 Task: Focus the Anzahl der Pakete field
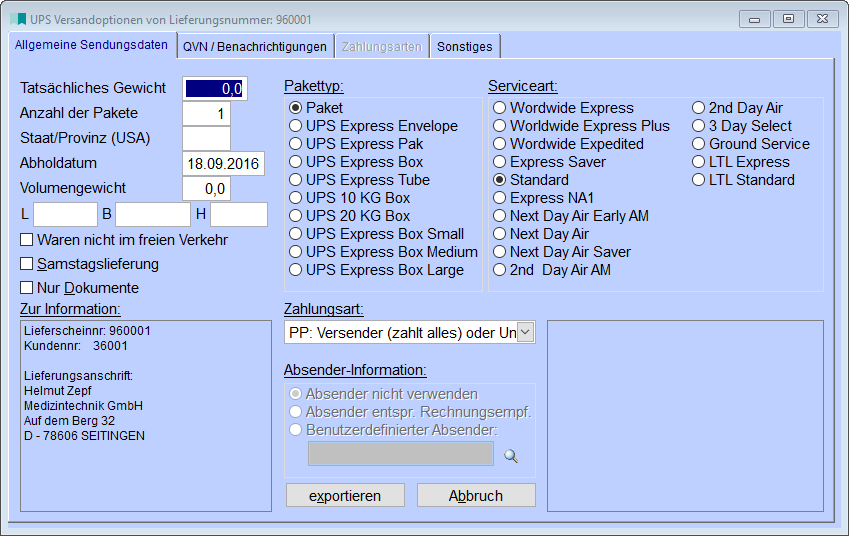click(x=206, y=113)
